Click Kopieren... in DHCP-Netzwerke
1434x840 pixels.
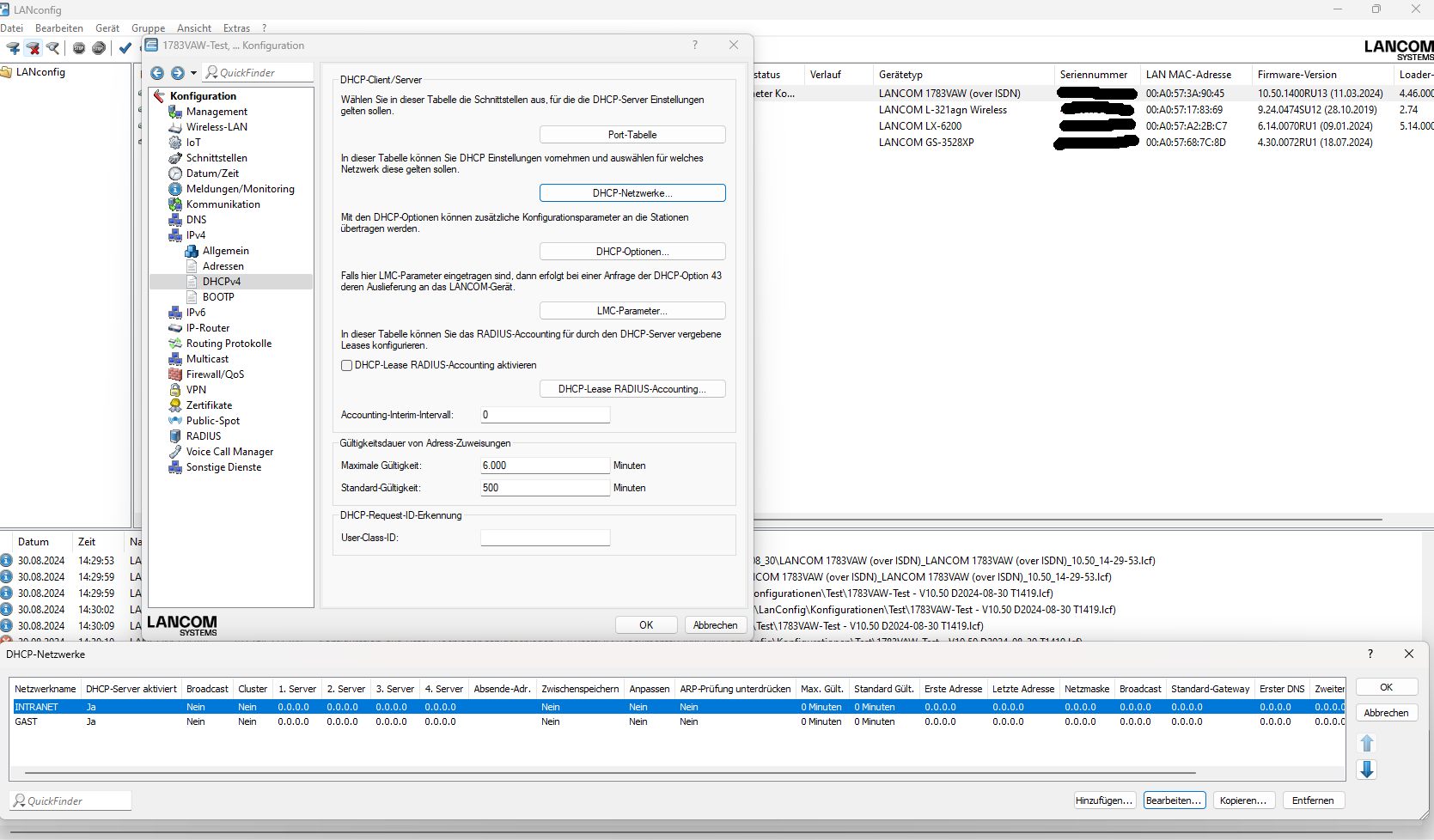[1243, 800]
